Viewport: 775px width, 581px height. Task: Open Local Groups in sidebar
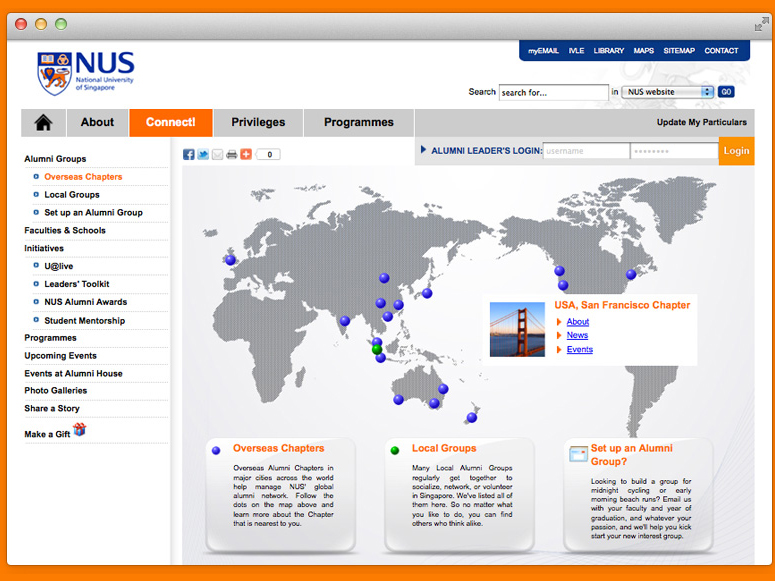point(72,195)
